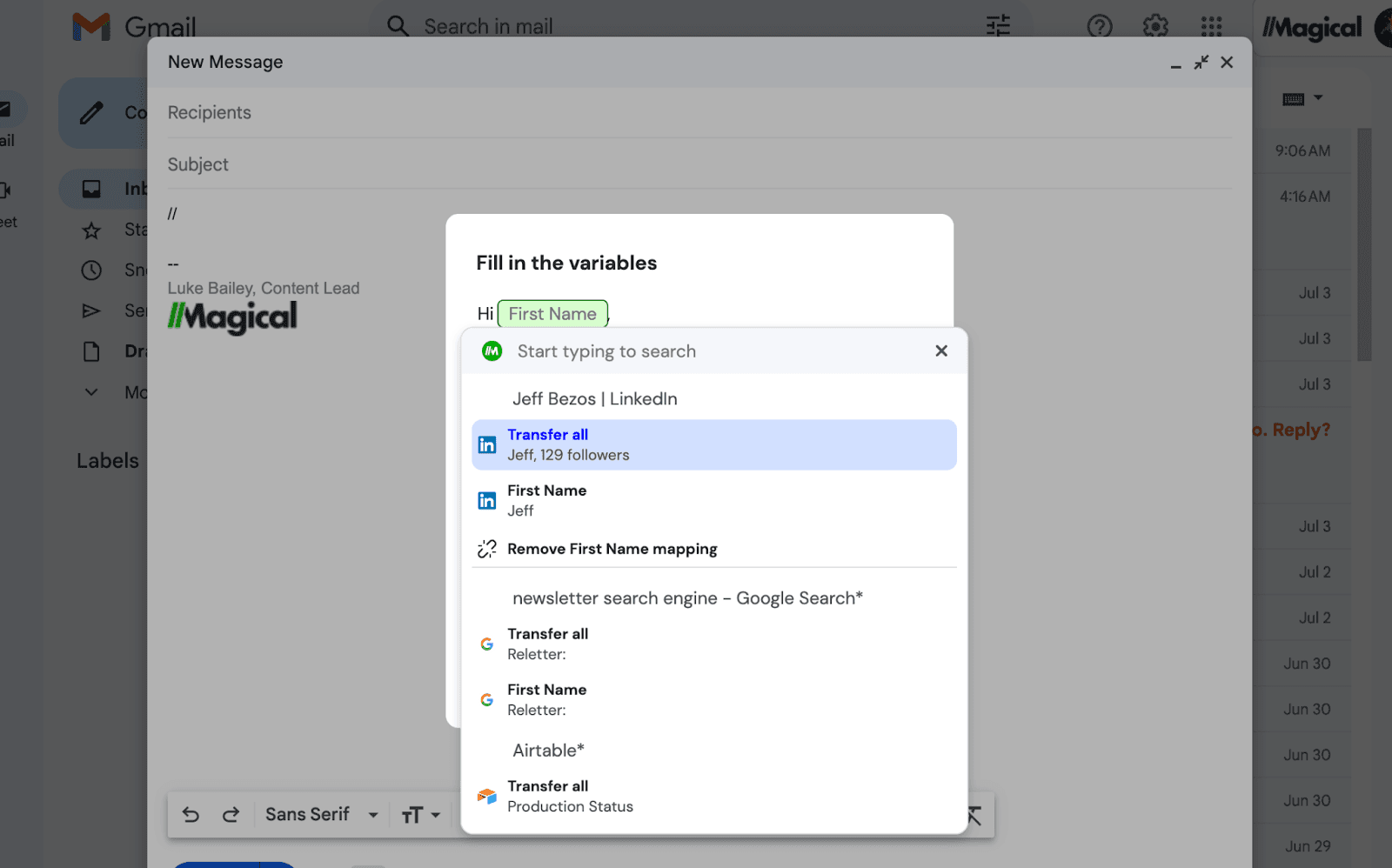Click the redo arrow in formatting toolbar
Viewport: 1392px width, 868px height.
(x=231, y=815)
